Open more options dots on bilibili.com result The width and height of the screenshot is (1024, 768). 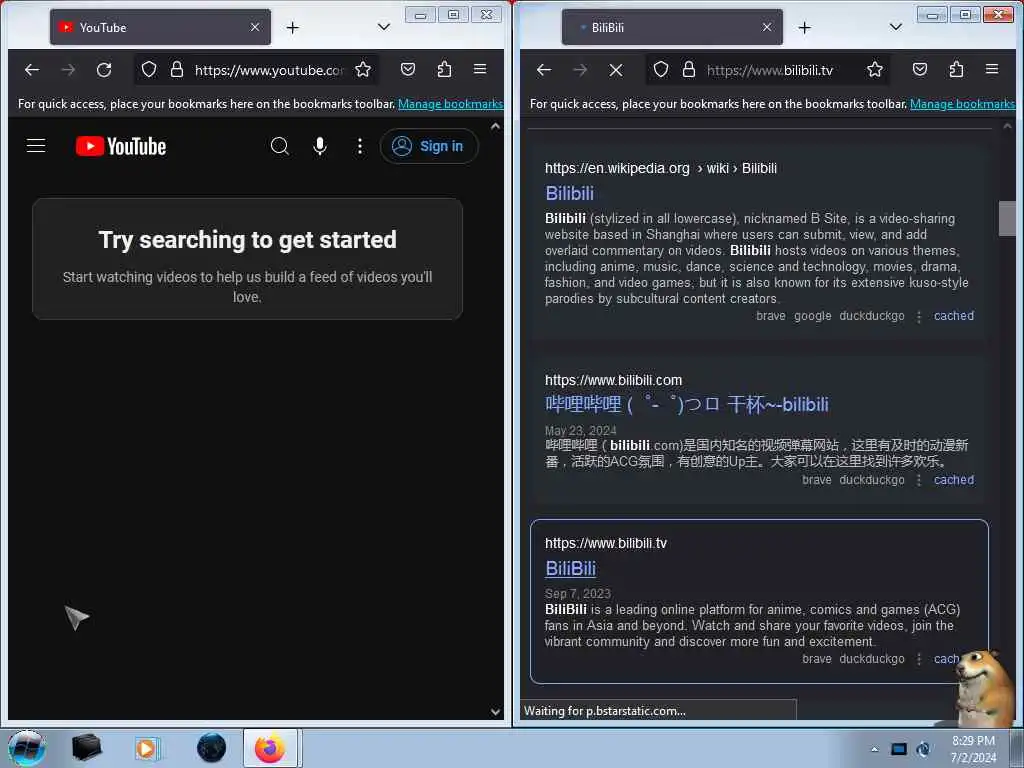[x=919, y=481]
